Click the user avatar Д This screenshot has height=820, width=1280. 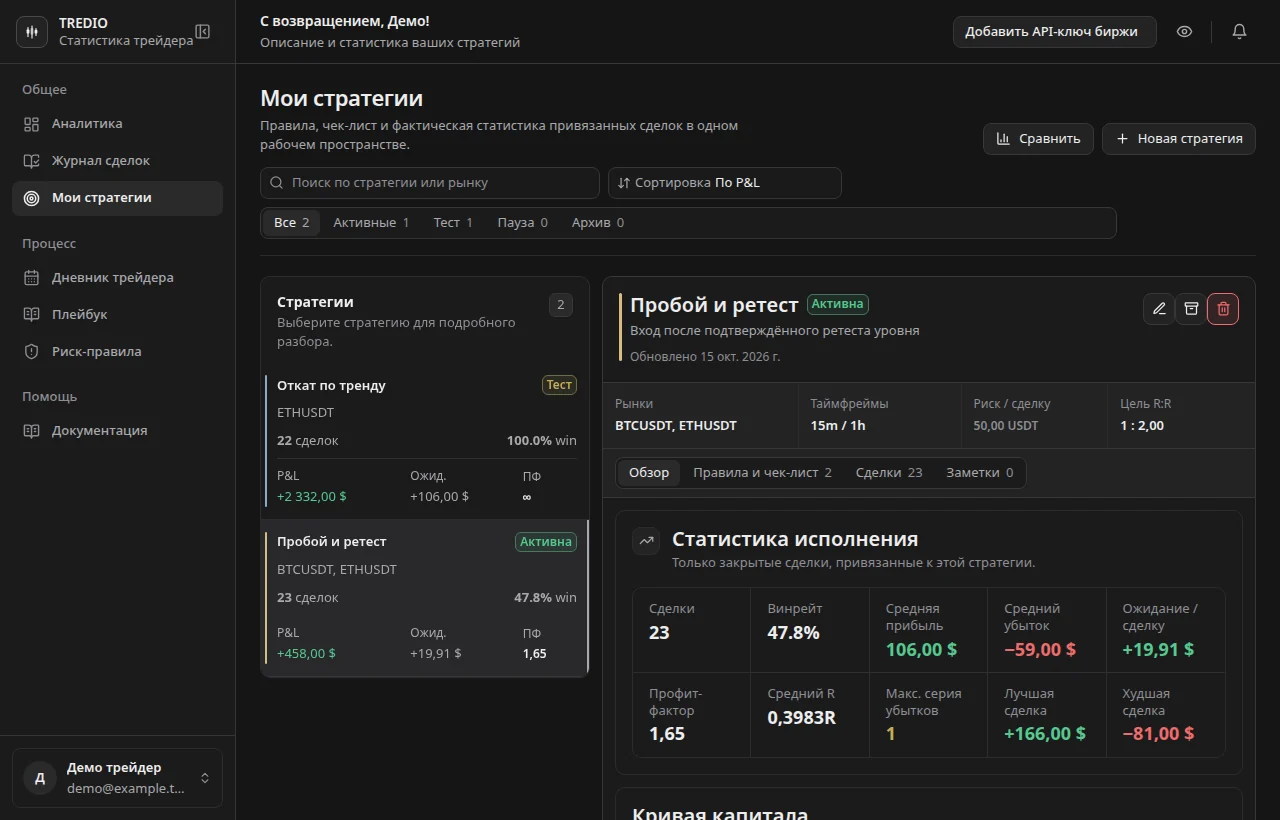coord(40,778)
